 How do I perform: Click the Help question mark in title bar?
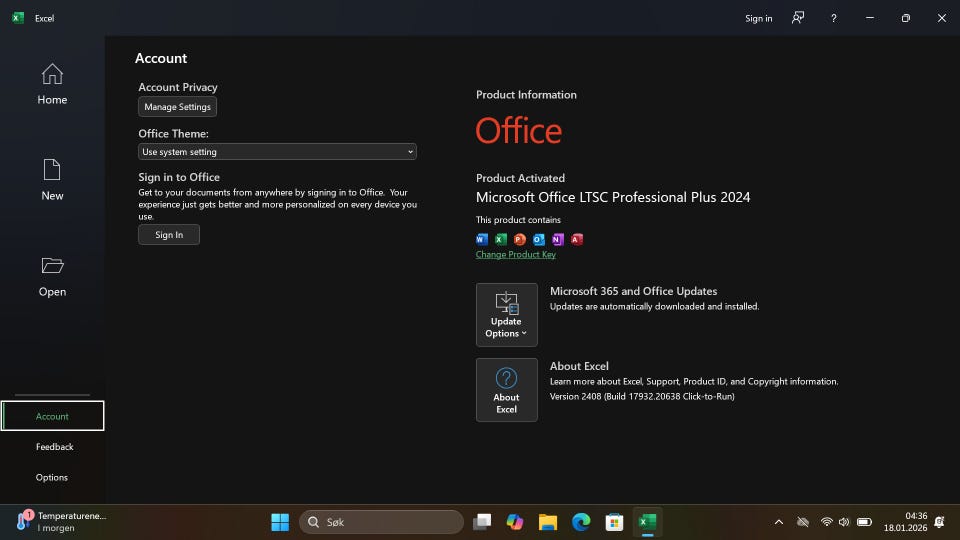834,18
